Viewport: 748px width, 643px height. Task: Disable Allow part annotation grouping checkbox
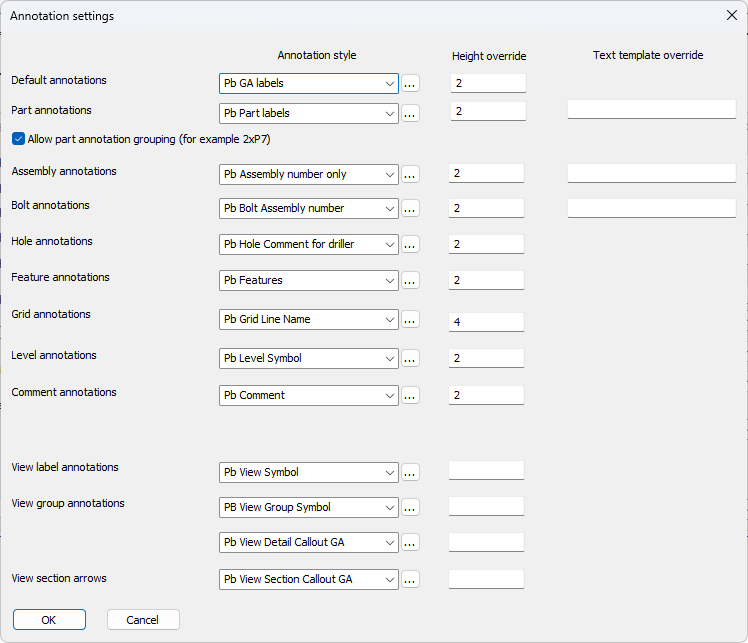pos(18,139)
